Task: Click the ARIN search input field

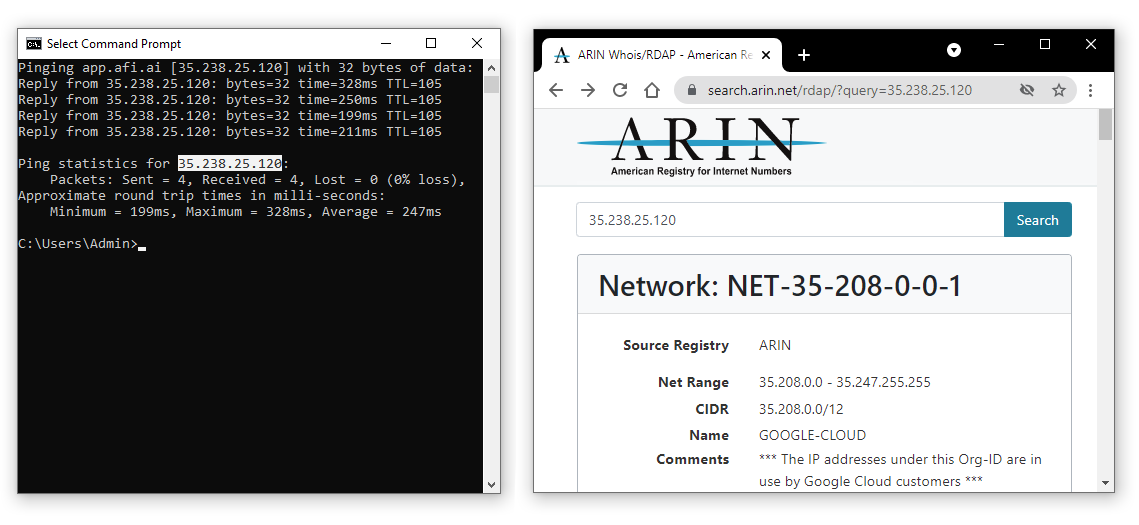Action: pyautogui.click(x=790, y=220)
